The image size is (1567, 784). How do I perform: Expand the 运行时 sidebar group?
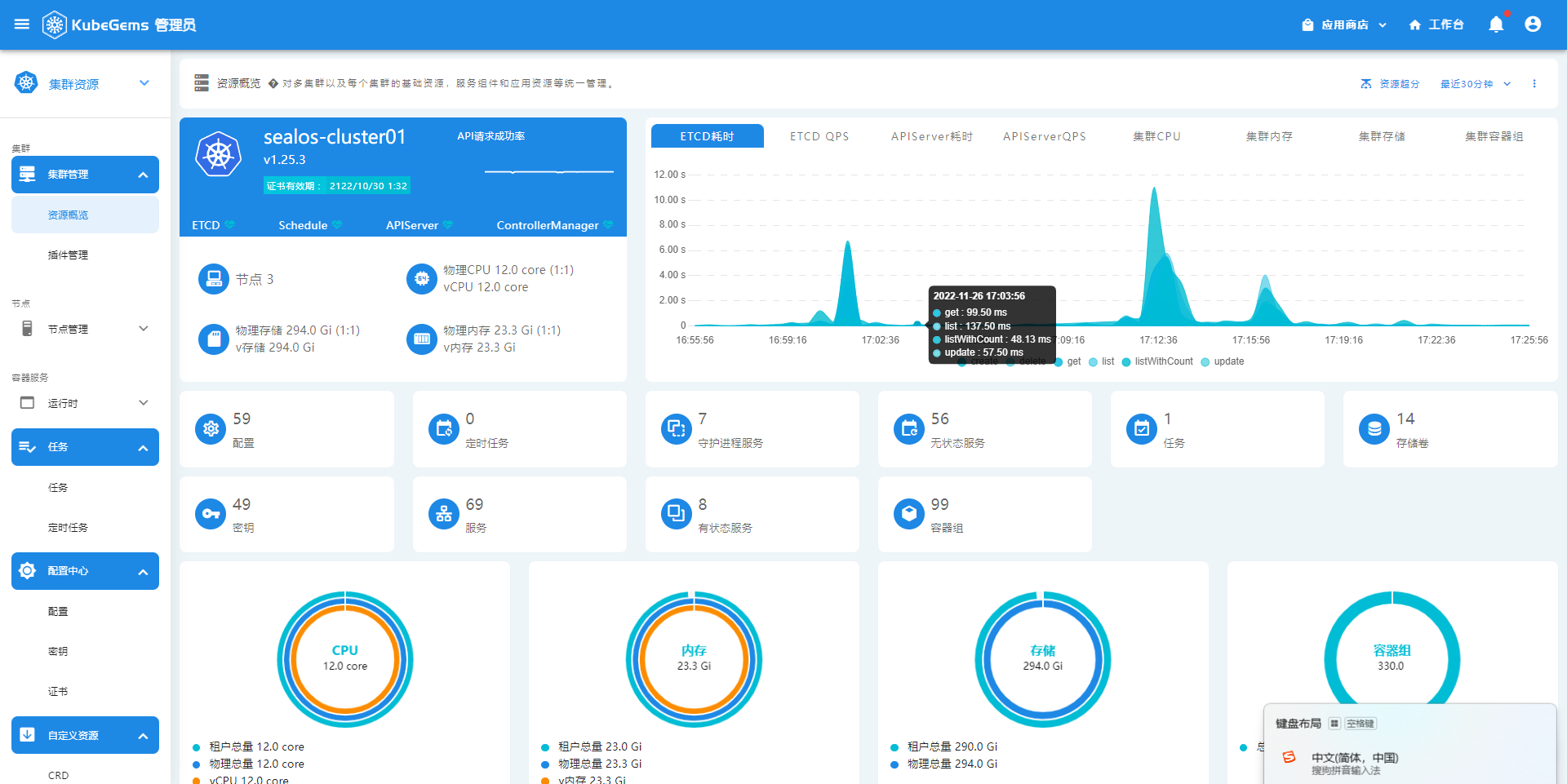[x=144, y=403]
